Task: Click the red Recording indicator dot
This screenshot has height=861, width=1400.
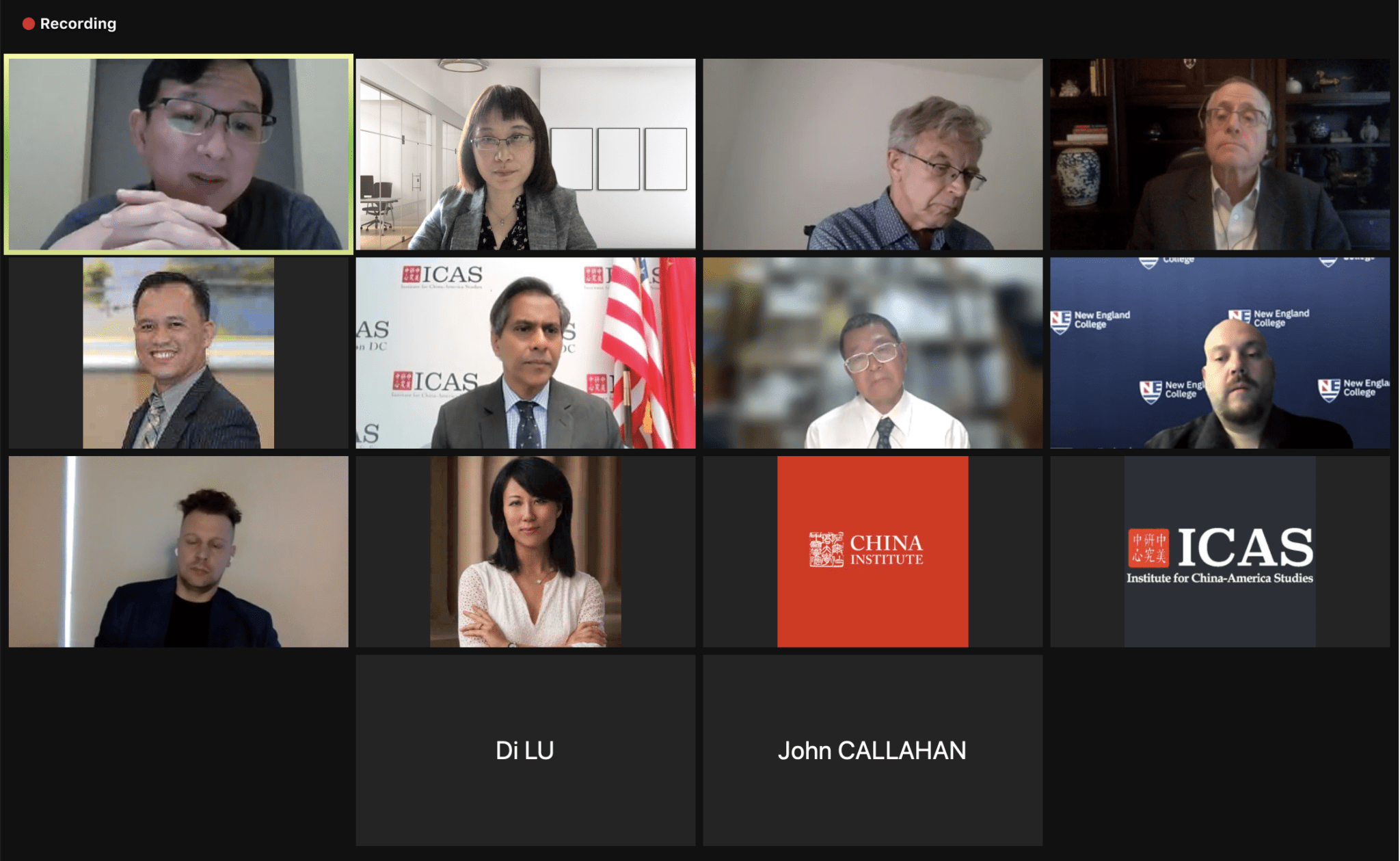Action: pos(28,24)
